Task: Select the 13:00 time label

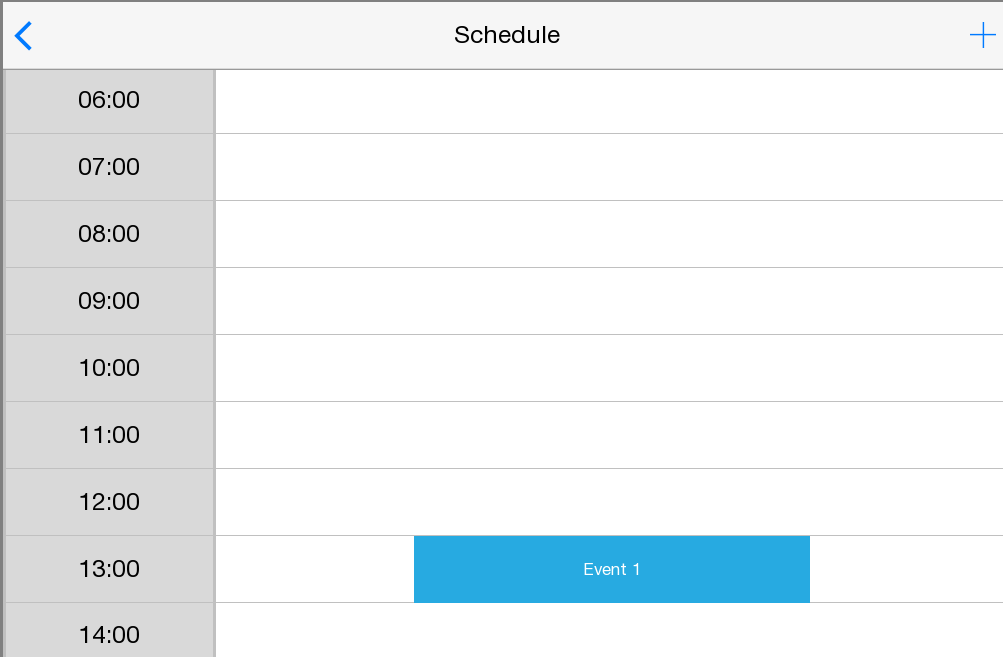Action: [109, 569]
